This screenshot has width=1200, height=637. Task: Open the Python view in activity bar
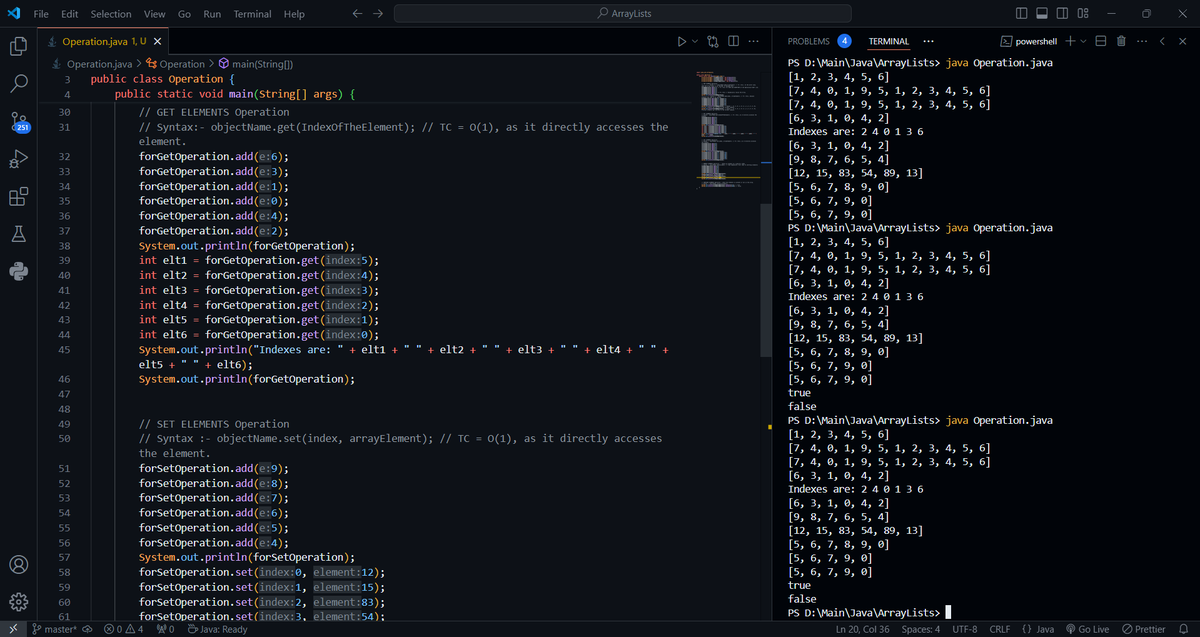[x=20, y=272]
